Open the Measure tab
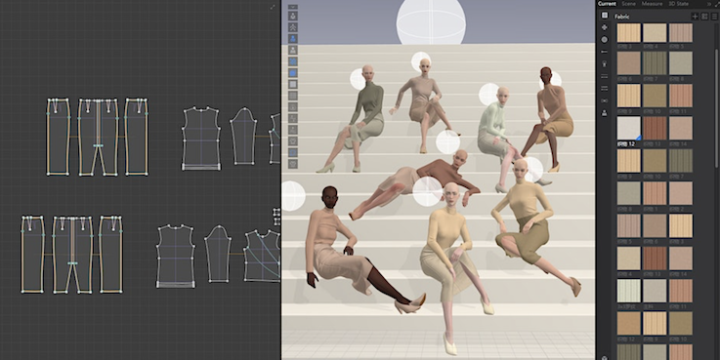 652,4
